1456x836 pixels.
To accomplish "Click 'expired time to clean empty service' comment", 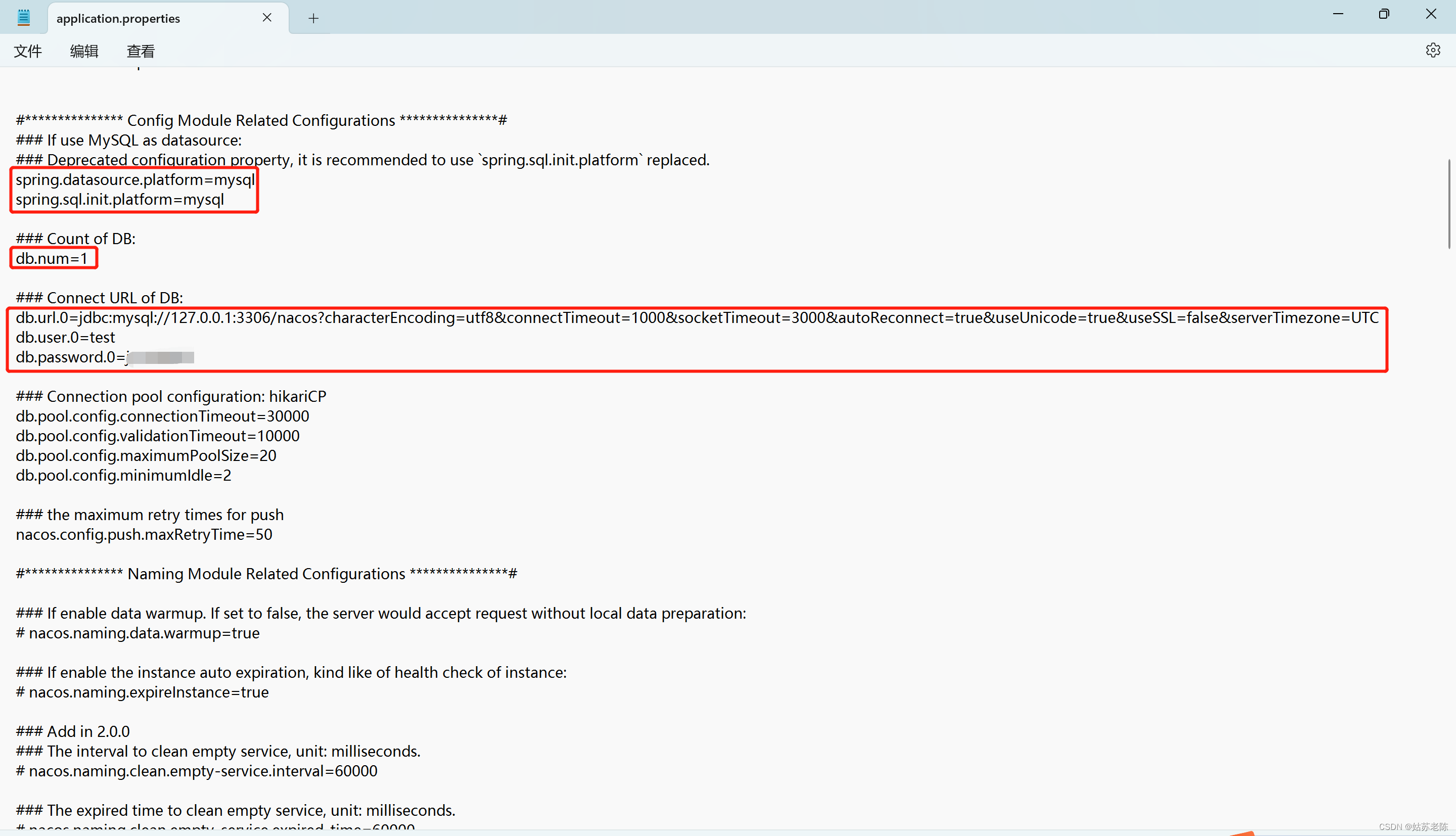I will 236,811.
